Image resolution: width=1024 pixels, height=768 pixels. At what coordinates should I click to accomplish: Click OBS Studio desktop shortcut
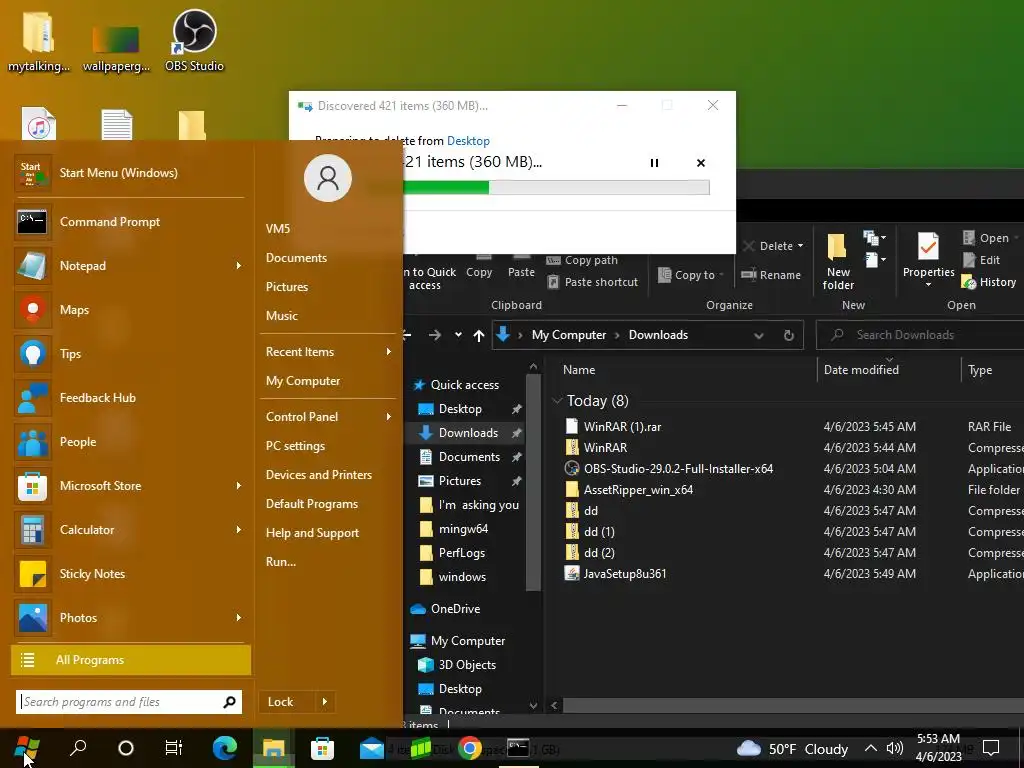coord(194,40)
